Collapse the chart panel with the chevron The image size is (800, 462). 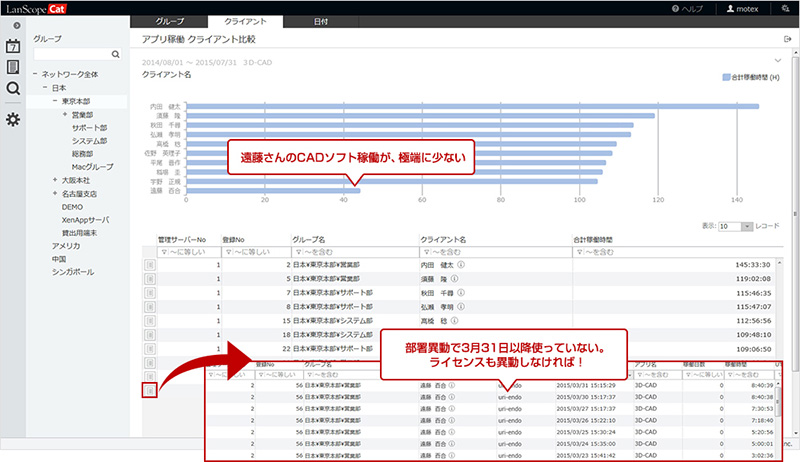pyautogui.click(x=778, y=60)
